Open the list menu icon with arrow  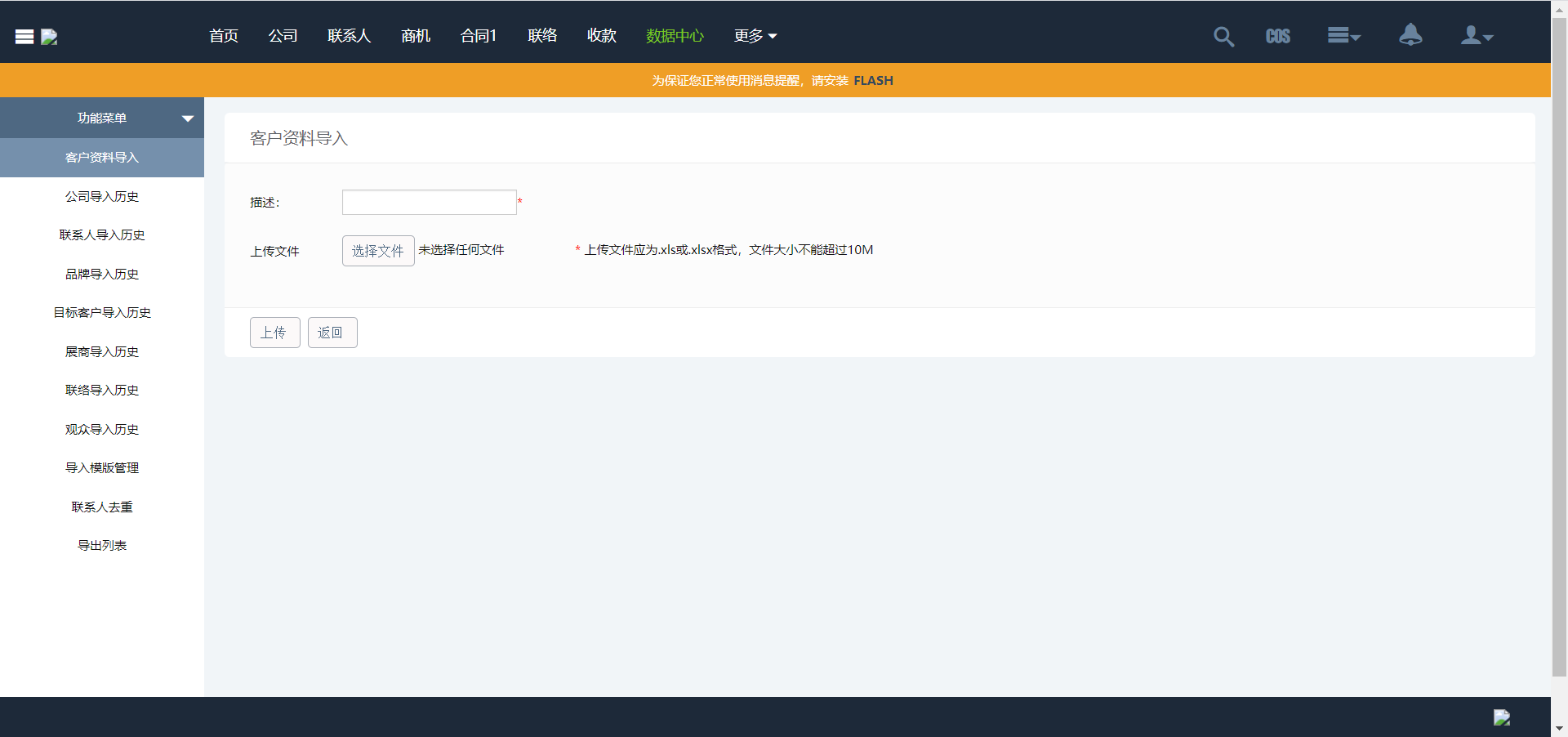(1343, 35)
